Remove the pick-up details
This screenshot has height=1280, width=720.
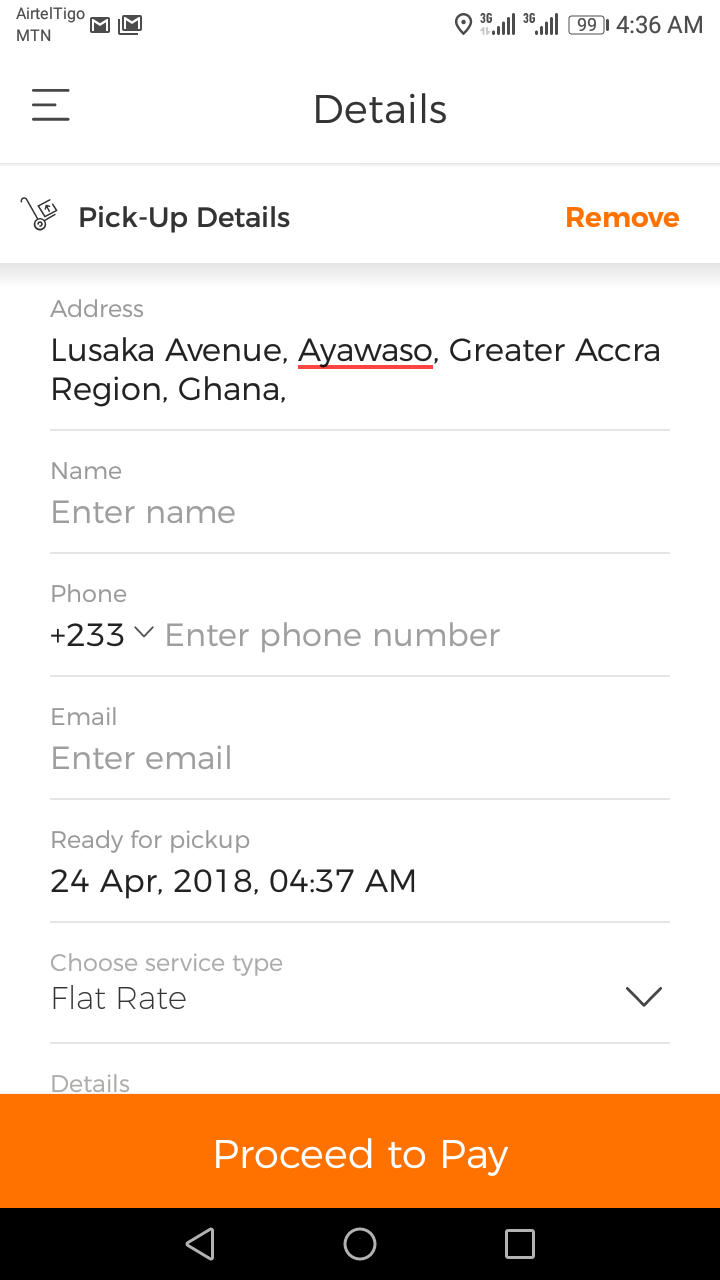622,217
